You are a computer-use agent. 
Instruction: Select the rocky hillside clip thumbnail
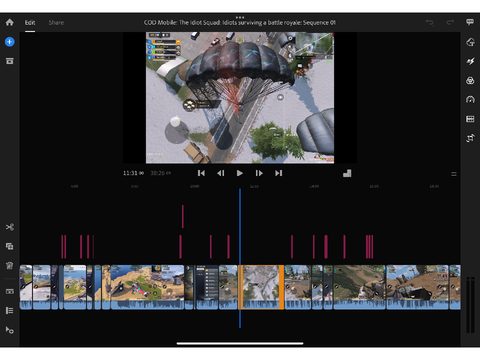tap(359, 287)
